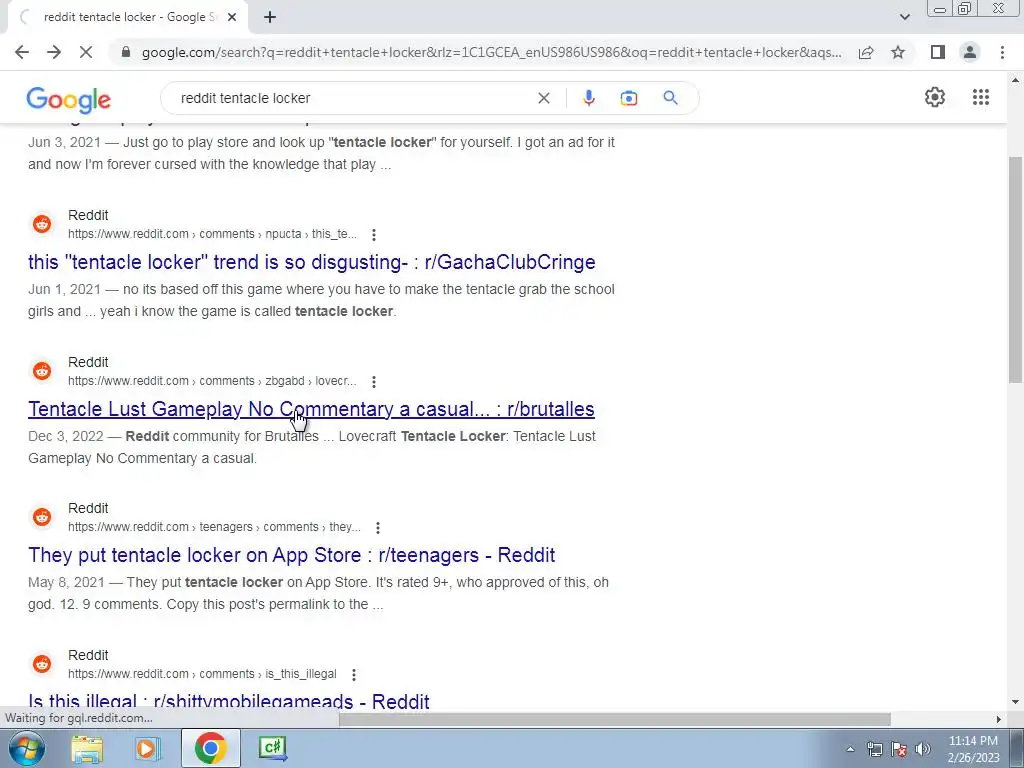The image size is (1024, 768).
Task: Open the Chrome profile menu
Action: pyautogui.click(x=970, y=52)
